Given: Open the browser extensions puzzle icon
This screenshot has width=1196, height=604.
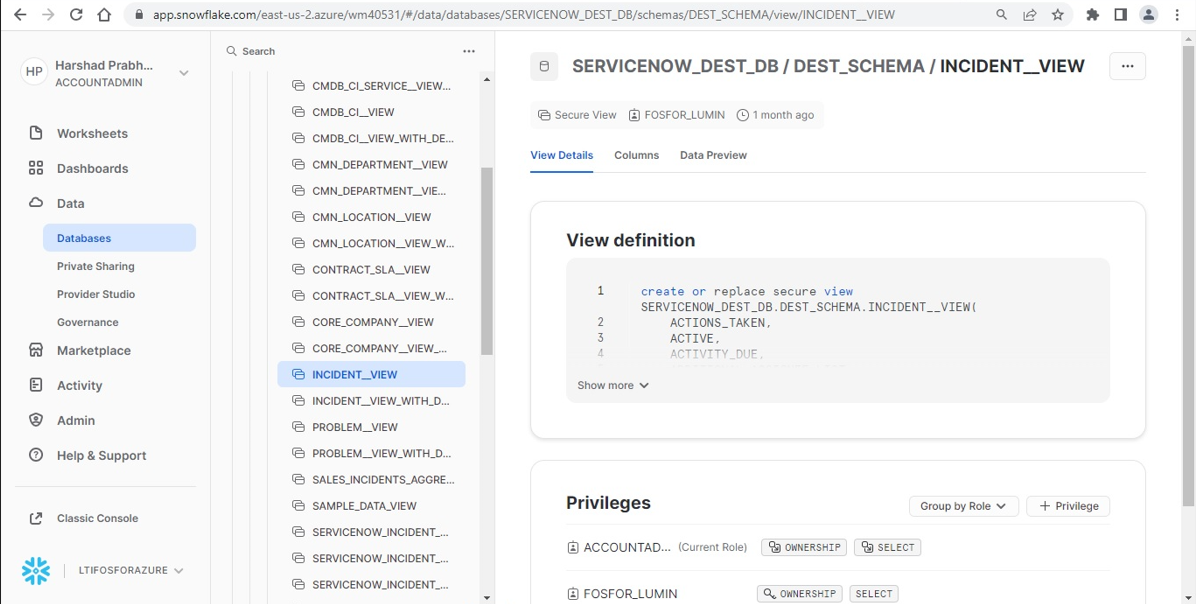Looking at the screenshot, I should pyautogui.click(x=1092, y=14).
